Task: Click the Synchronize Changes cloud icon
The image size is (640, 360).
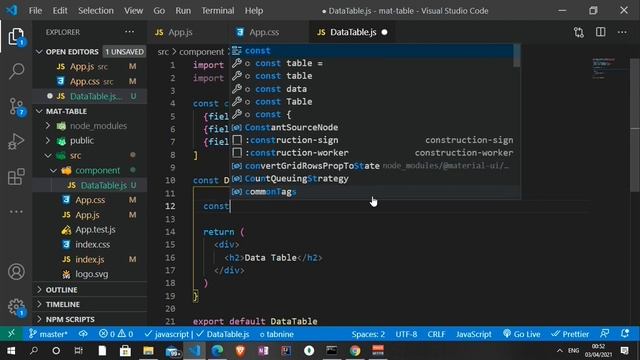Action: (83, 334)
